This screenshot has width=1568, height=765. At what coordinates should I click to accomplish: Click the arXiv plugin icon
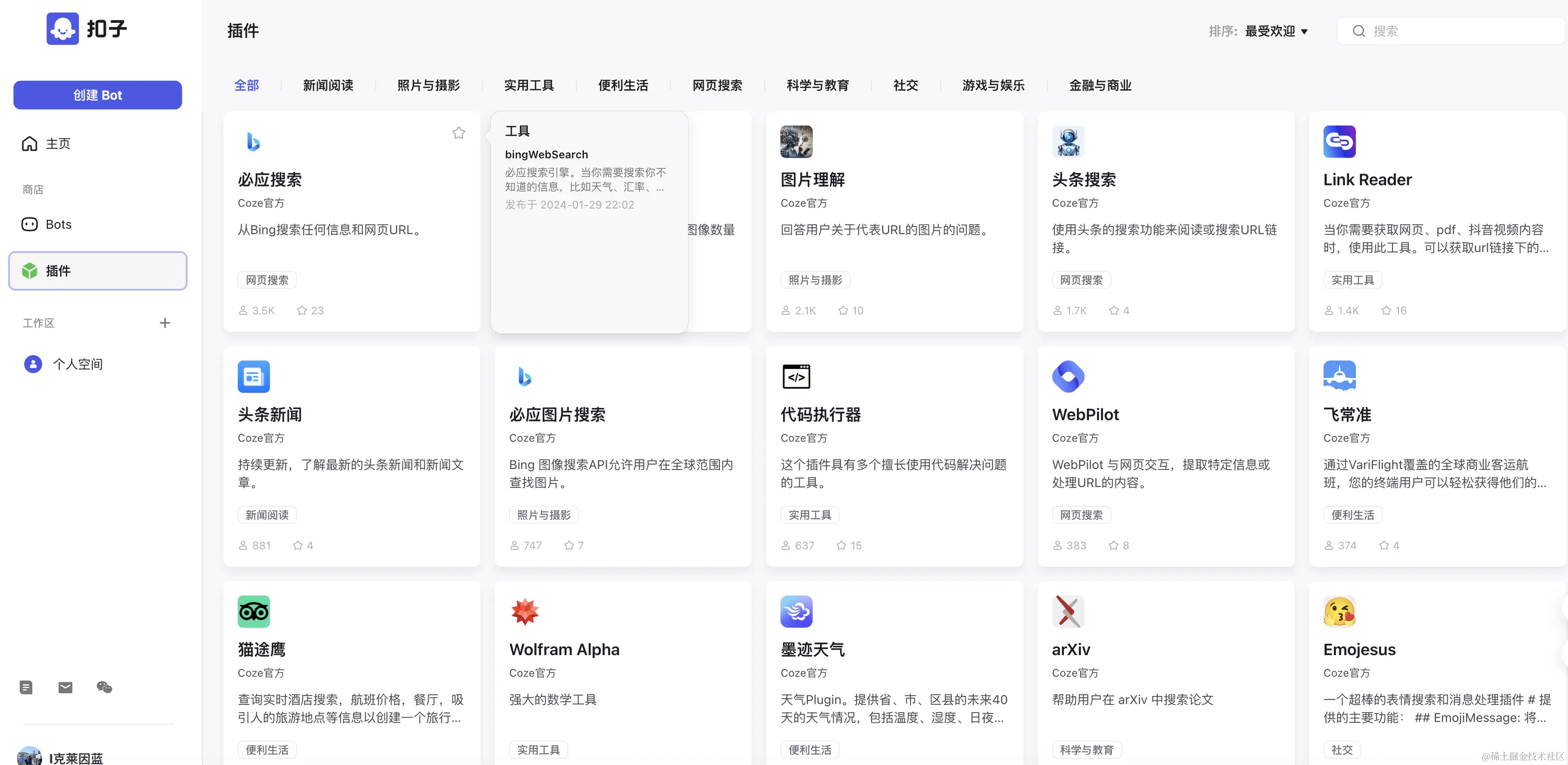(x=1068, y=612)
